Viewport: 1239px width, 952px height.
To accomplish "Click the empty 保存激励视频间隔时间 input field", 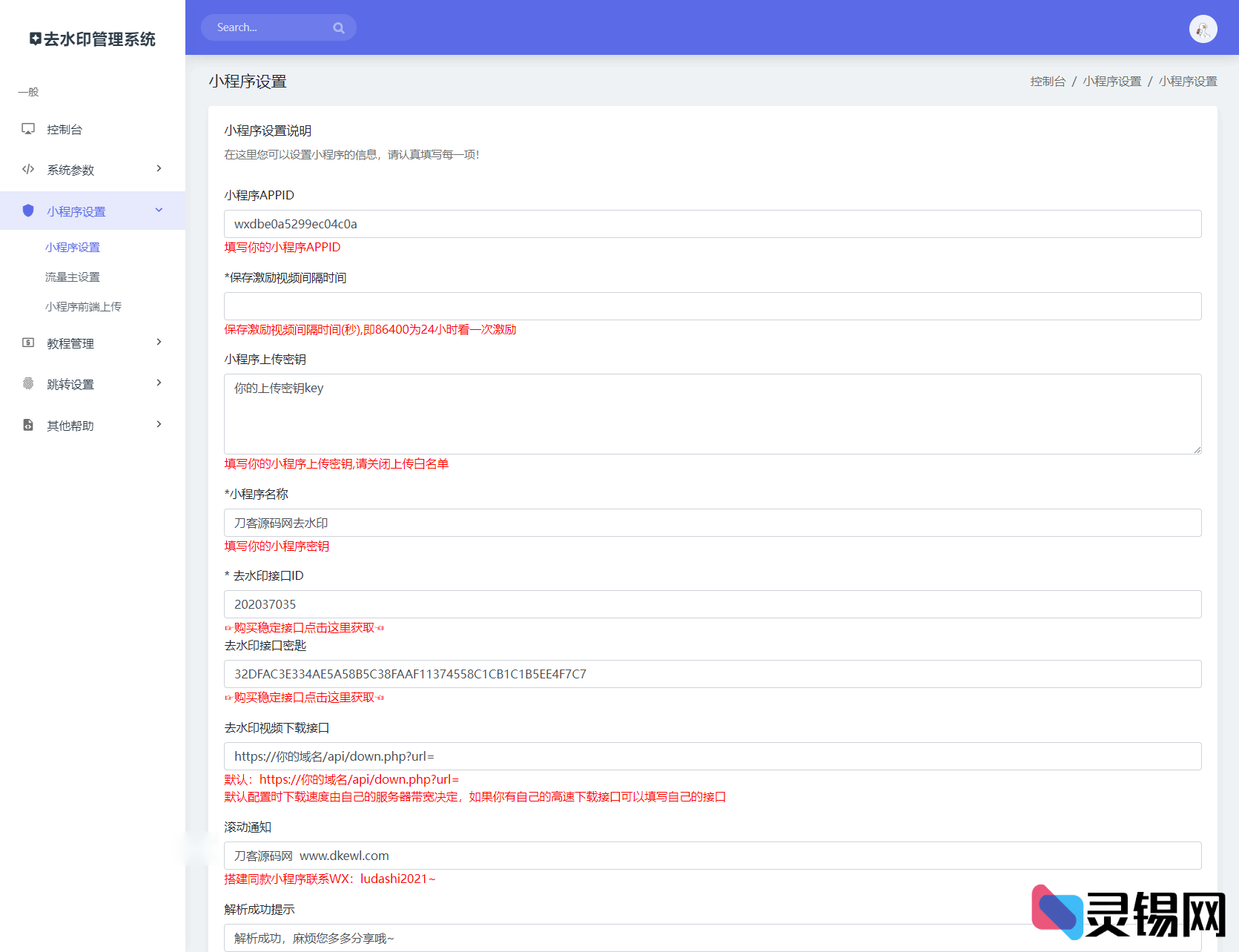I will 712,306.
